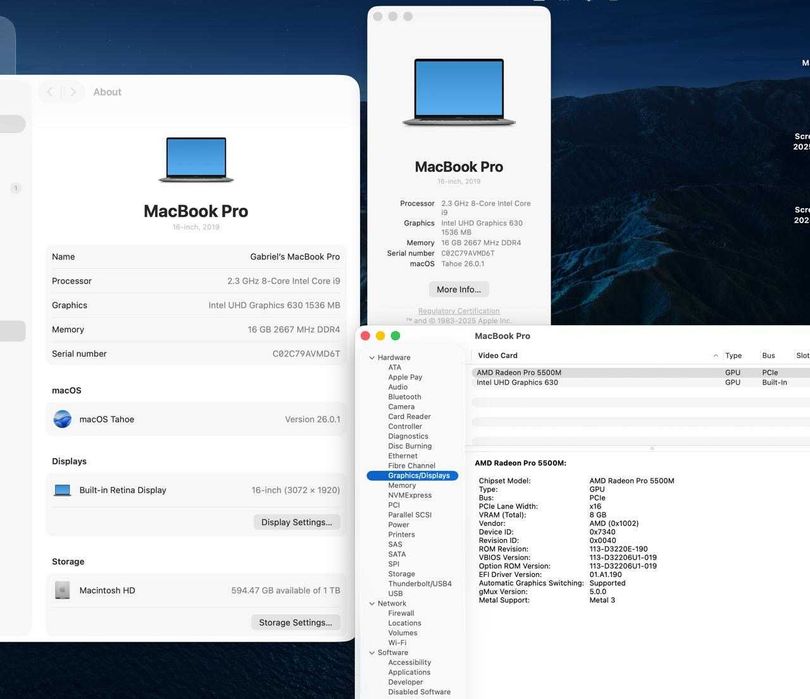Screen dimensions: 810x699
Task: Click the Device ID value 0x7340
Action: [602, 532]
